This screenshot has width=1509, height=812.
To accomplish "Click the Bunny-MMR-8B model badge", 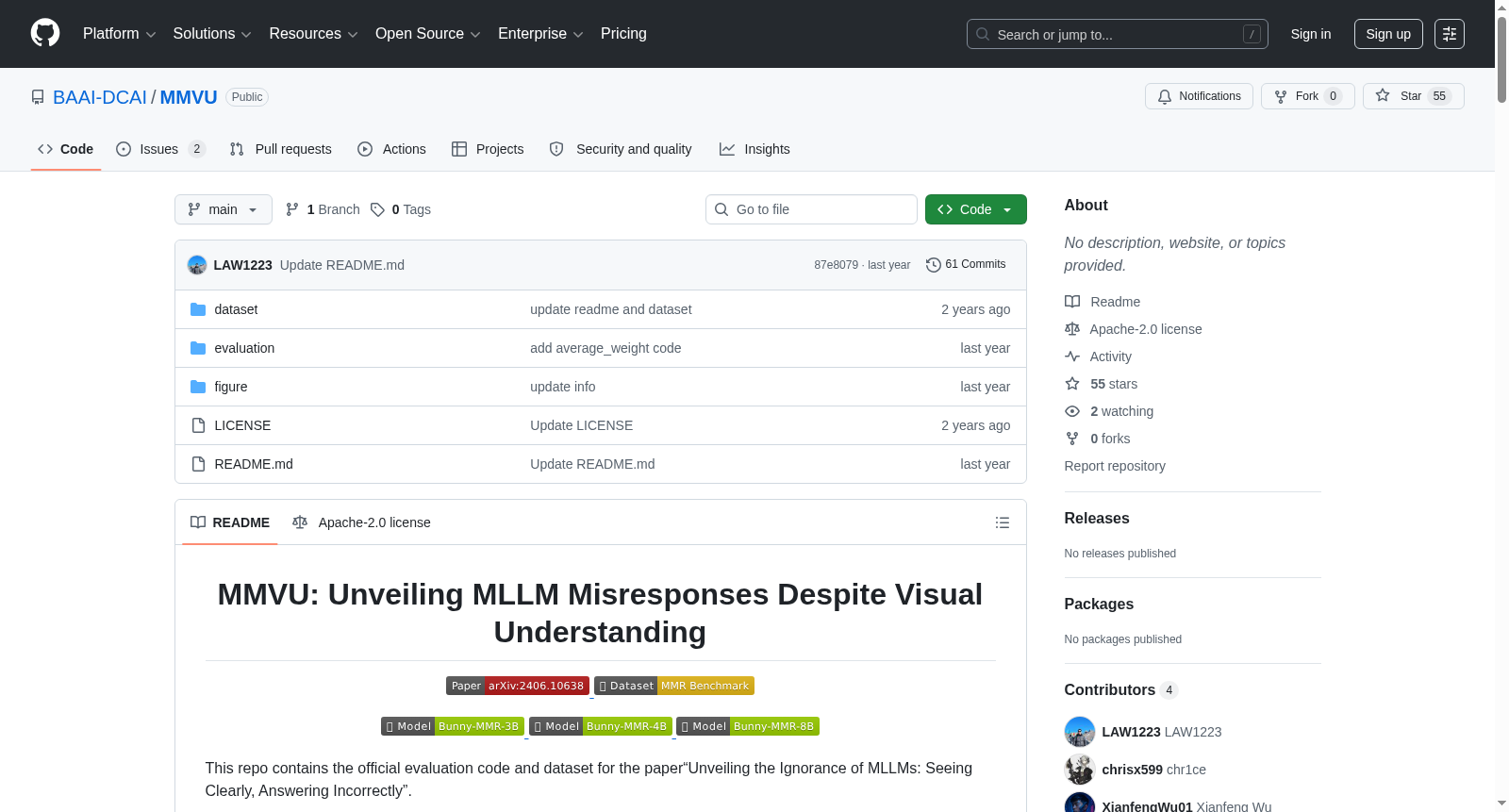I will coord(748,726).
